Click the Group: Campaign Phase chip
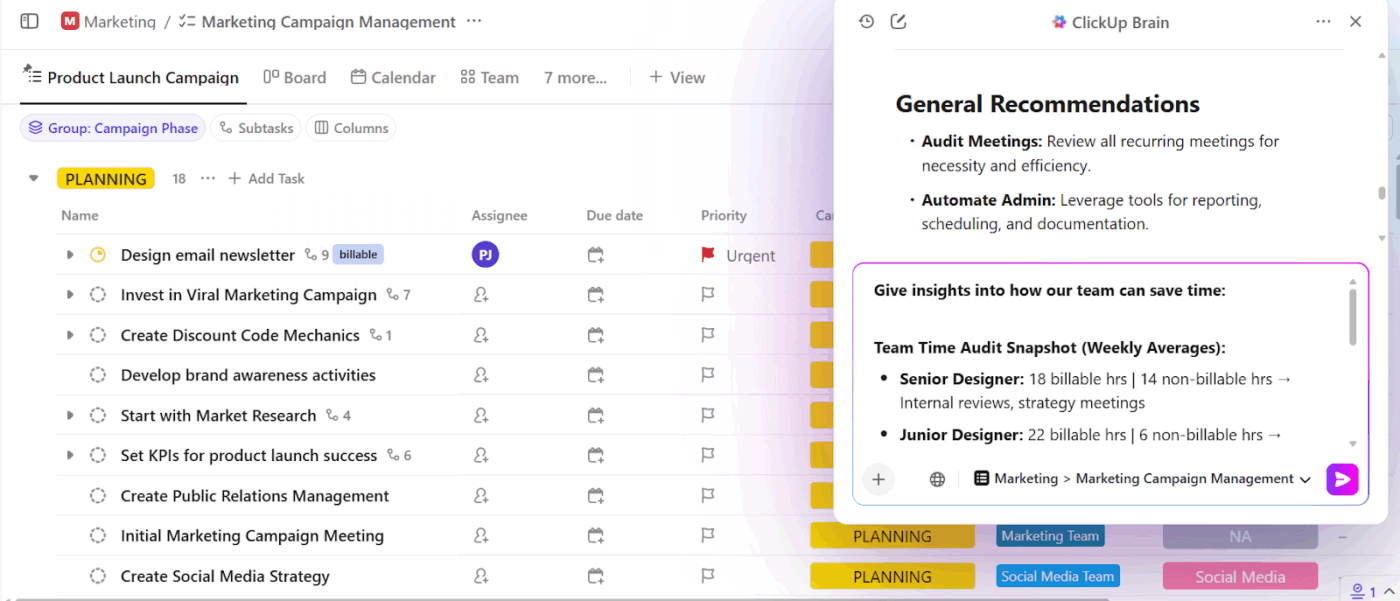 pos(112,128)
